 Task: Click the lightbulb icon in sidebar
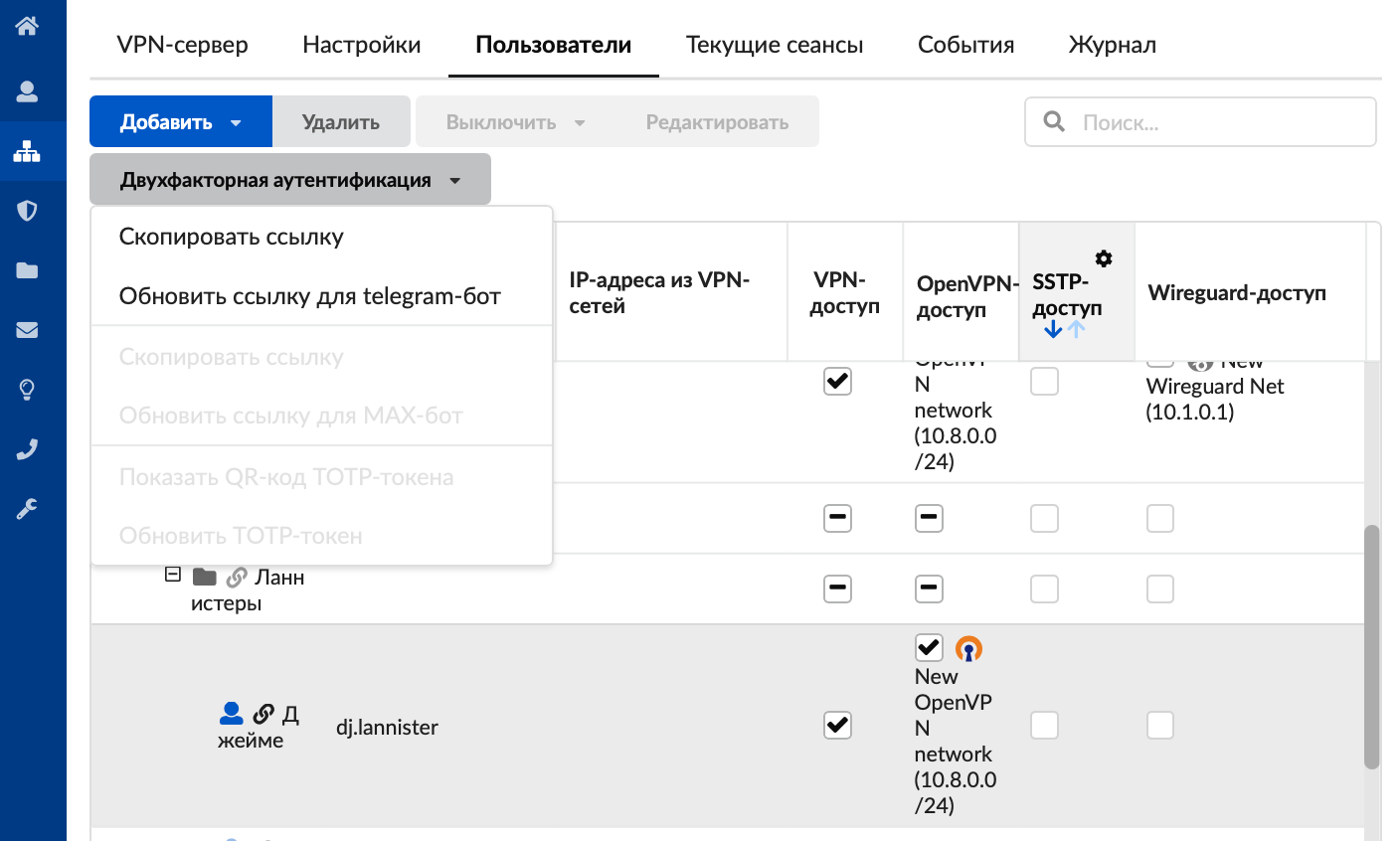tap(27, 390)
